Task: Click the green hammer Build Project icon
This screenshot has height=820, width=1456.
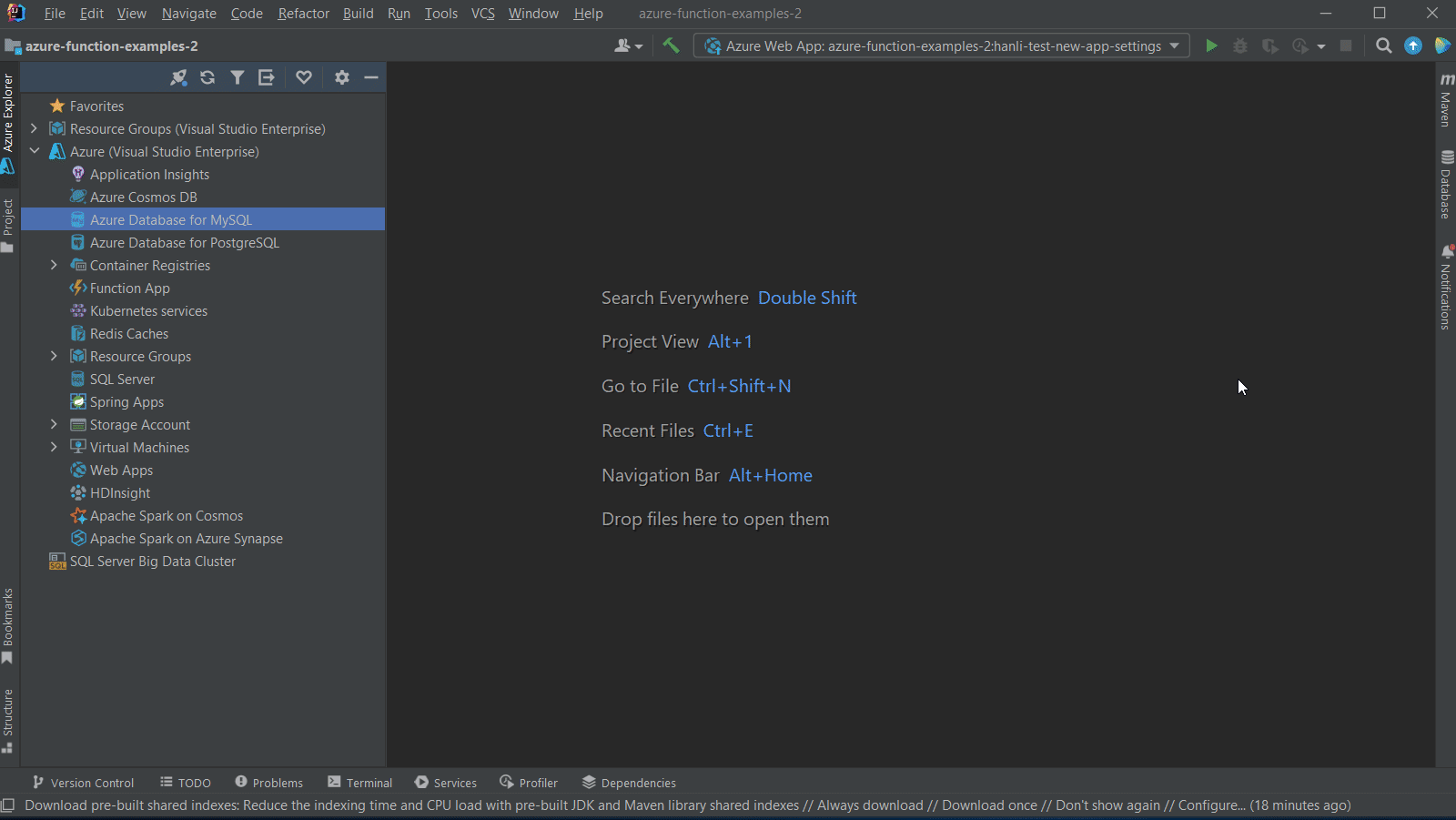Action: click(x=671, y=46)
